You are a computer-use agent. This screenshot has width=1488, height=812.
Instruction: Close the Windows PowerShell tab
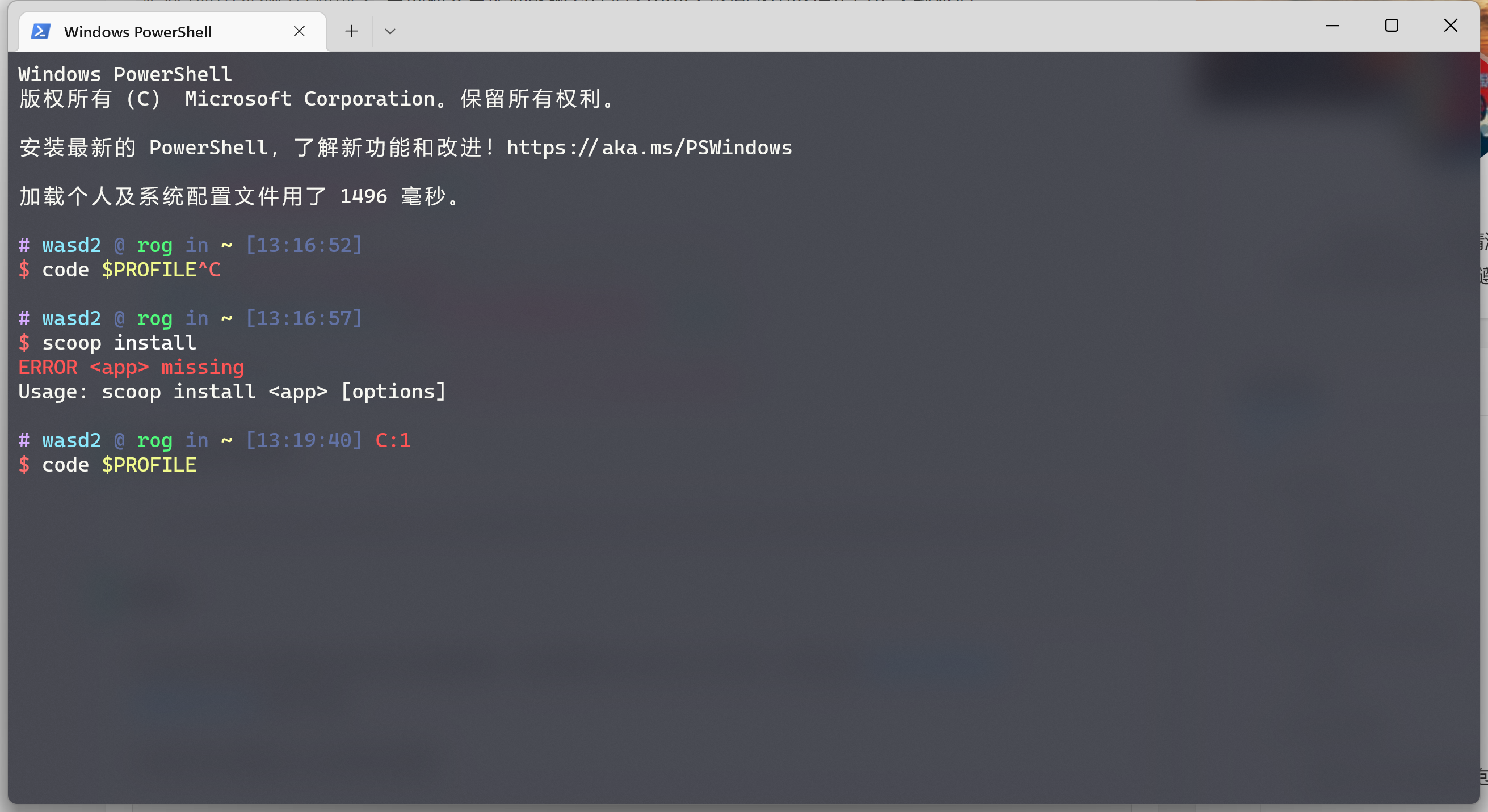(299, 31)
